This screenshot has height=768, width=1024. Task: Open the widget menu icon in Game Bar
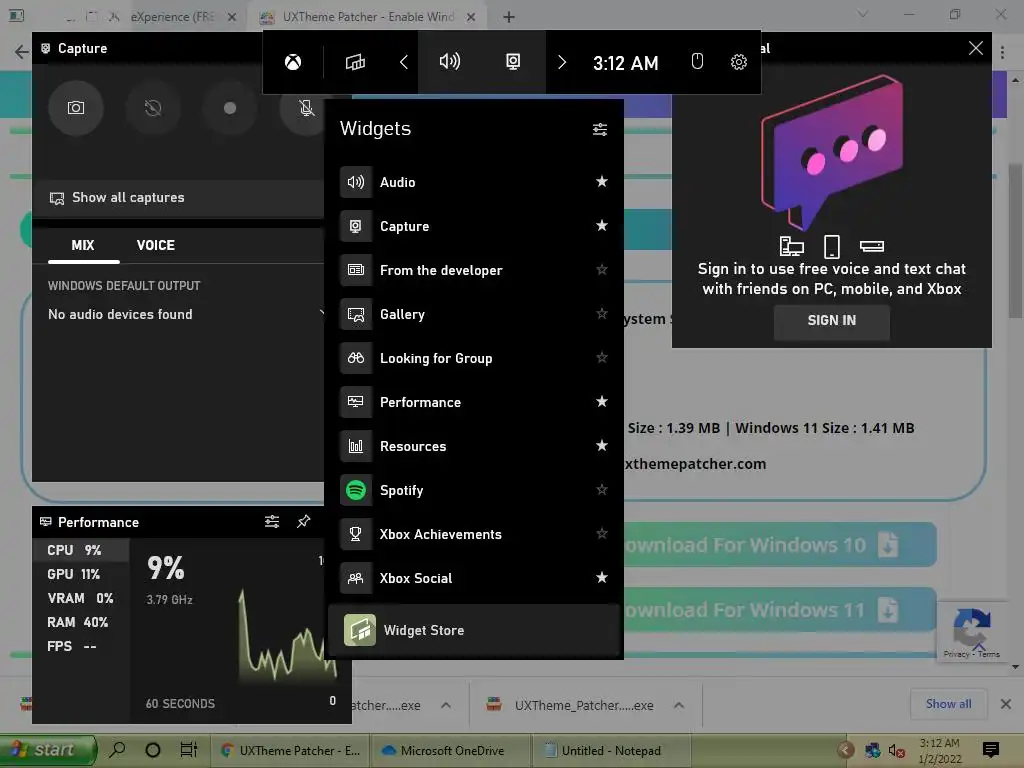pos(355,62)
